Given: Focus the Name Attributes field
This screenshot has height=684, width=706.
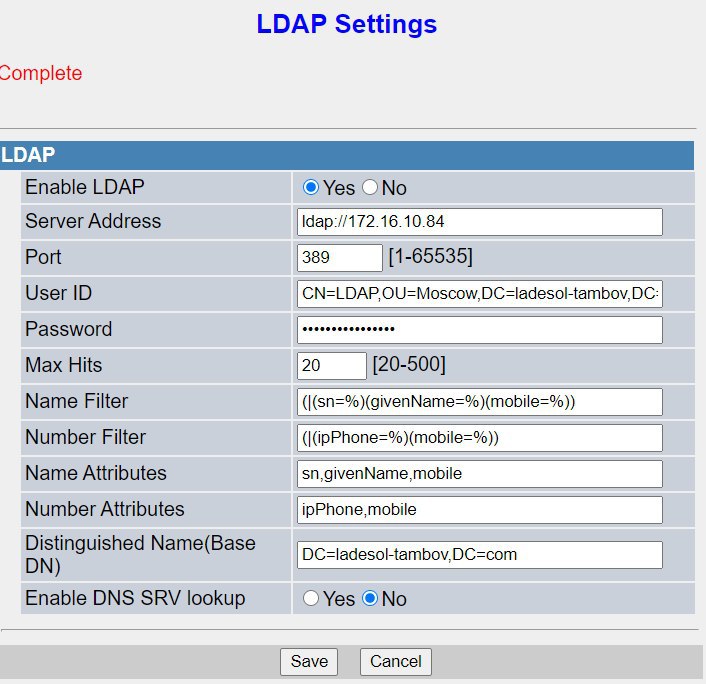Looking at the screenshot, I should (x=480, y=474).
